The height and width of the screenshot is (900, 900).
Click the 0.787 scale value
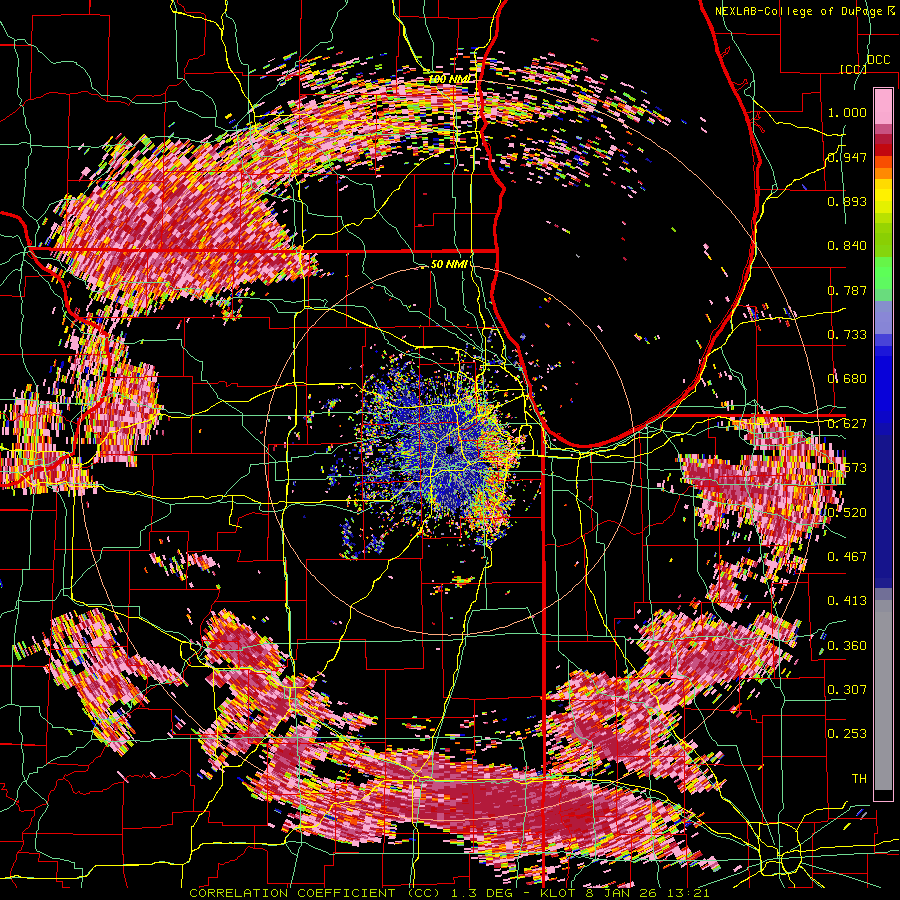coord(847,290)
